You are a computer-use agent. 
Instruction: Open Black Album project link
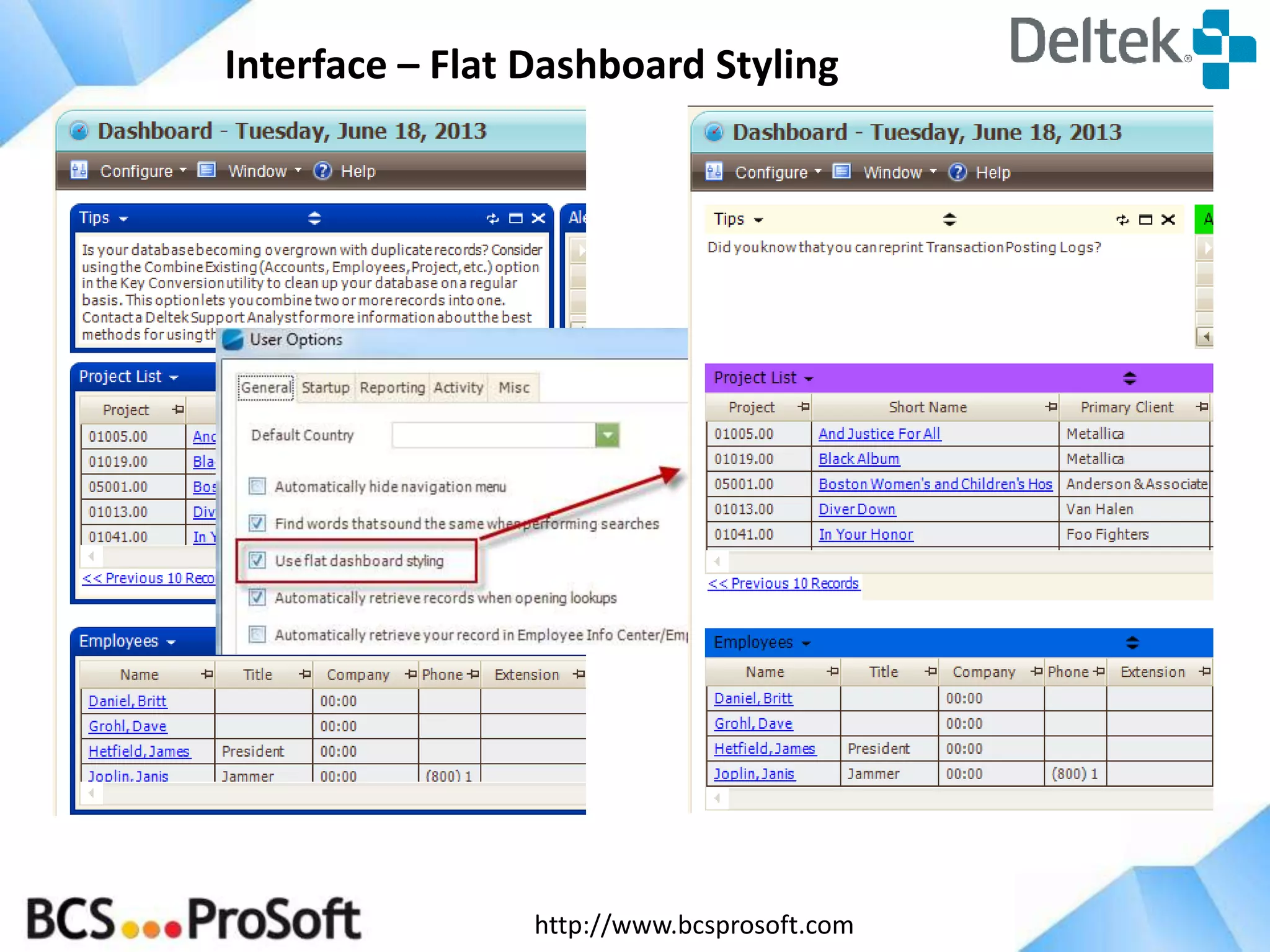pyautogui.click(x=859, y=459)
